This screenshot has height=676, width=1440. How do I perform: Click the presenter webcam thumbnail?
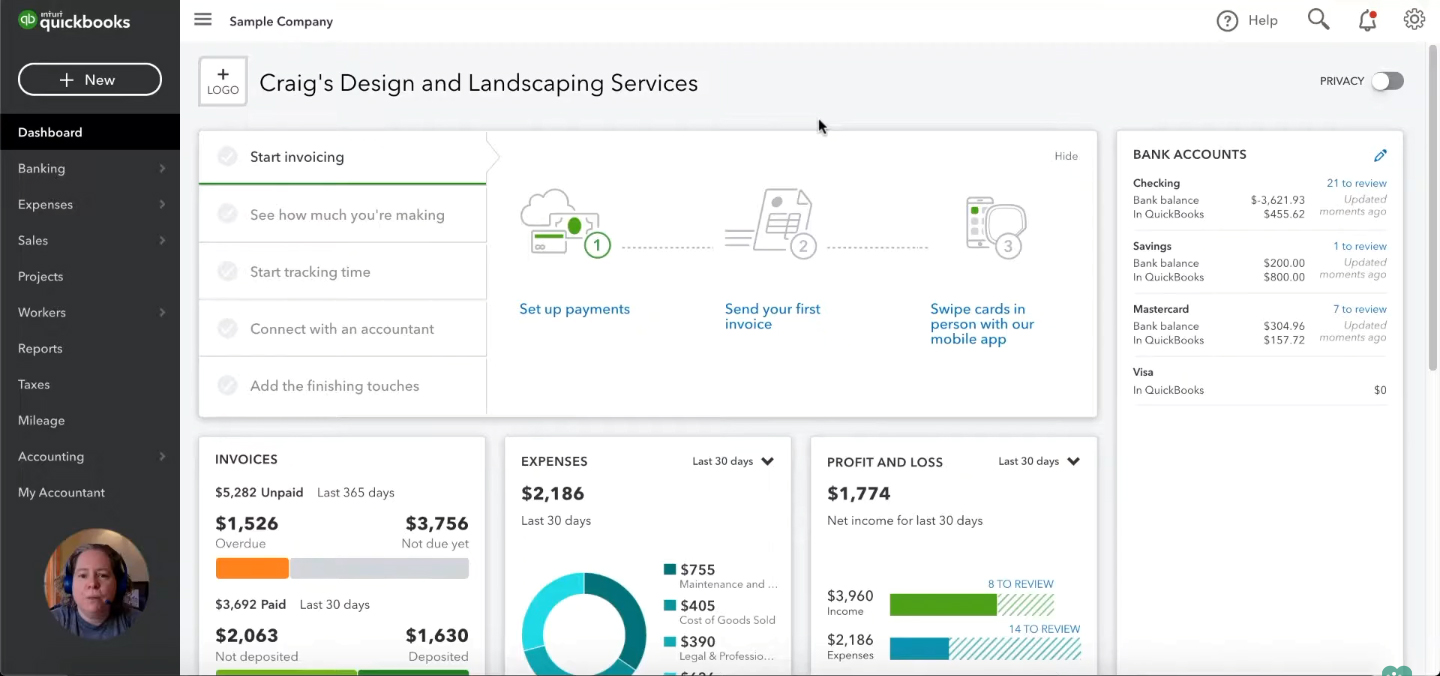[97, 583]
